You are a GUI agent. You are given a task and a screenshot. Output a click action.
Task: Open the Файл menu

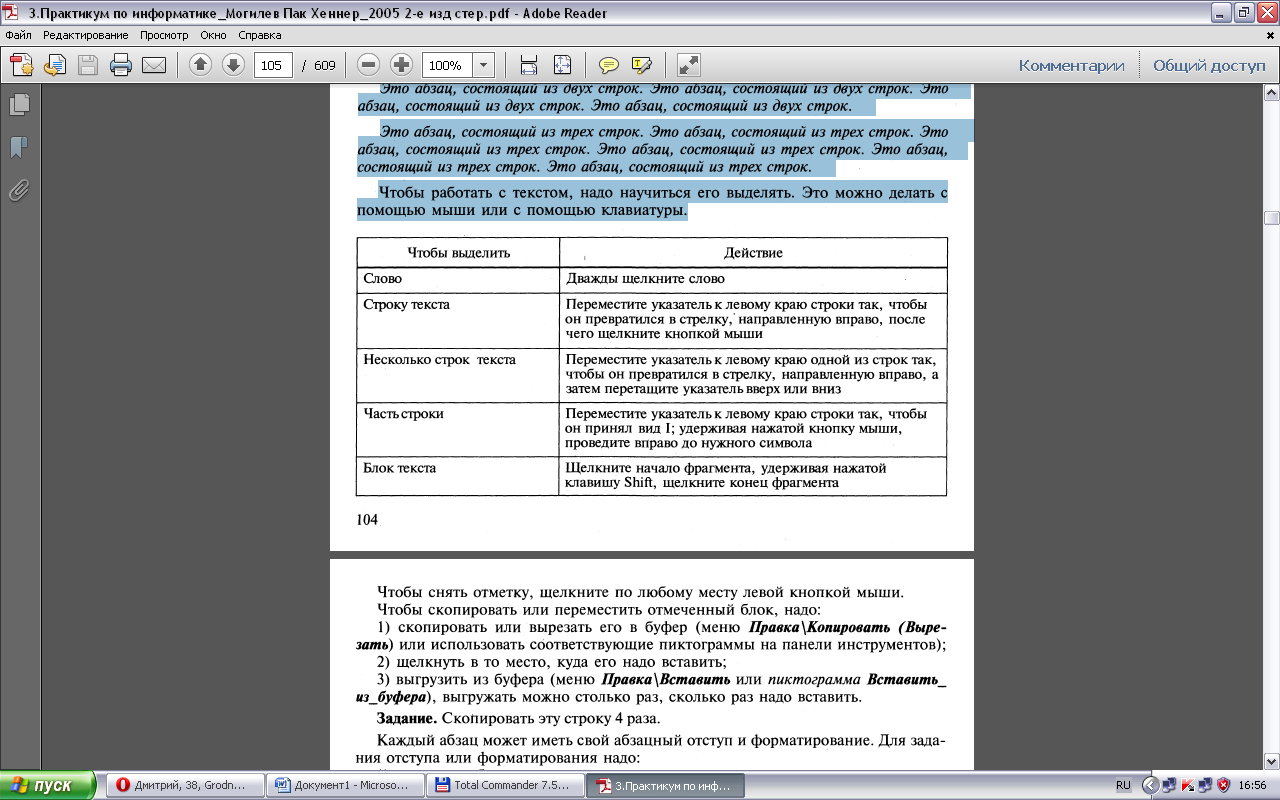click(18, 35)
